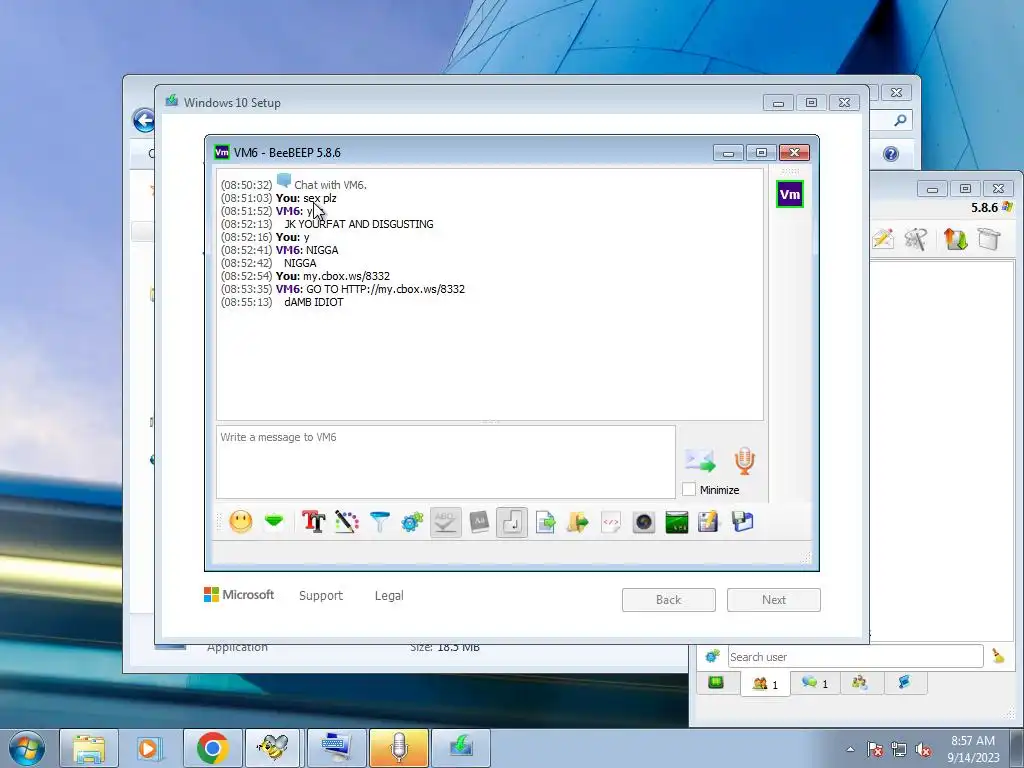1024x768 pixels.
Task: Click the network icon in system tray
Action: pyautogui.click(x=899, y=750)
